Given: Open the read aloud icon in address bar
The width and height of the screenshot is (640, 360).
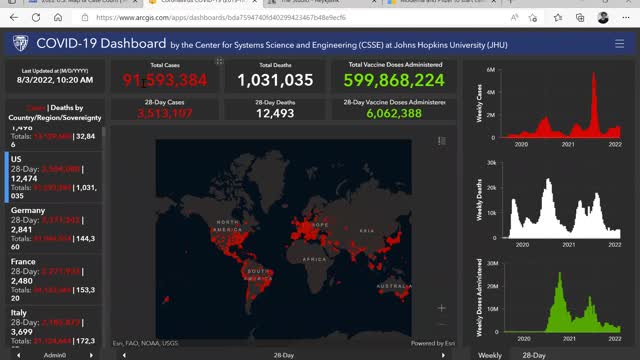Looking at the screenshot, I should [514, 18].
